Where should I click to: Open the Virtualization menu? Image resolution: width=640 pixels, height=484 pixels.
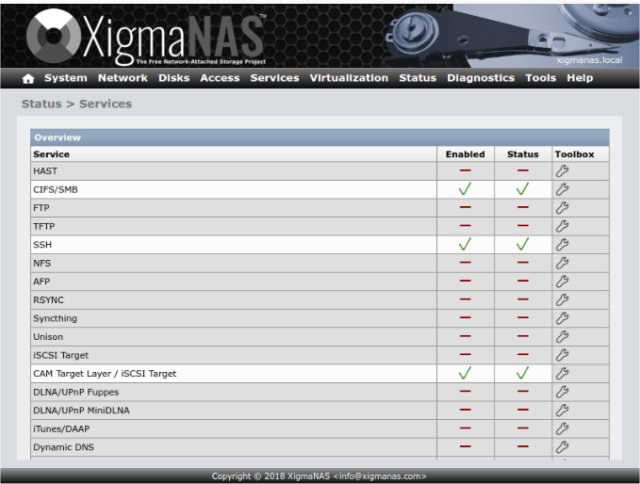[x=349, y=78]
